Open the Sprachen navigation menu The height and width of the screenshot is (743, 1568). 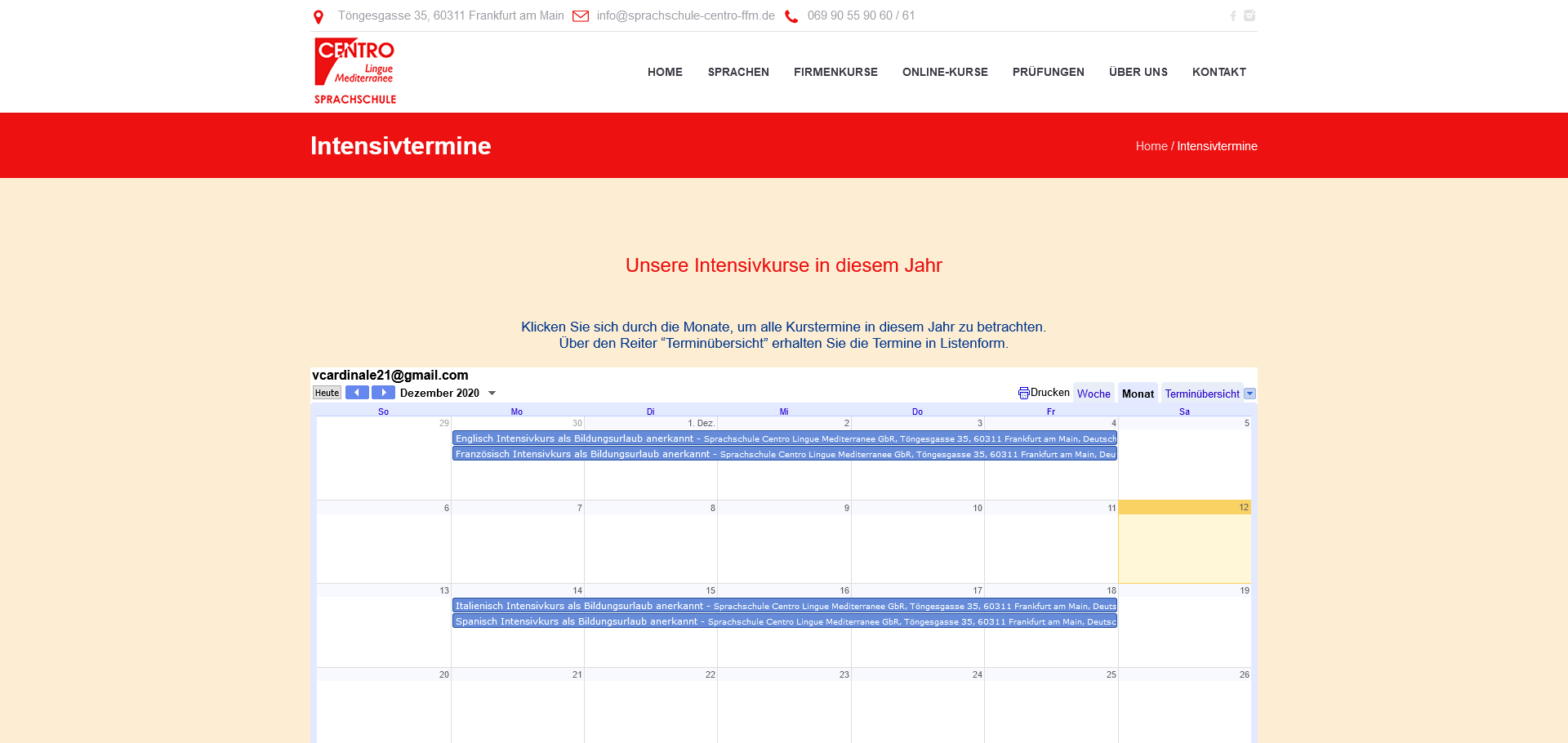coord(738,72)
